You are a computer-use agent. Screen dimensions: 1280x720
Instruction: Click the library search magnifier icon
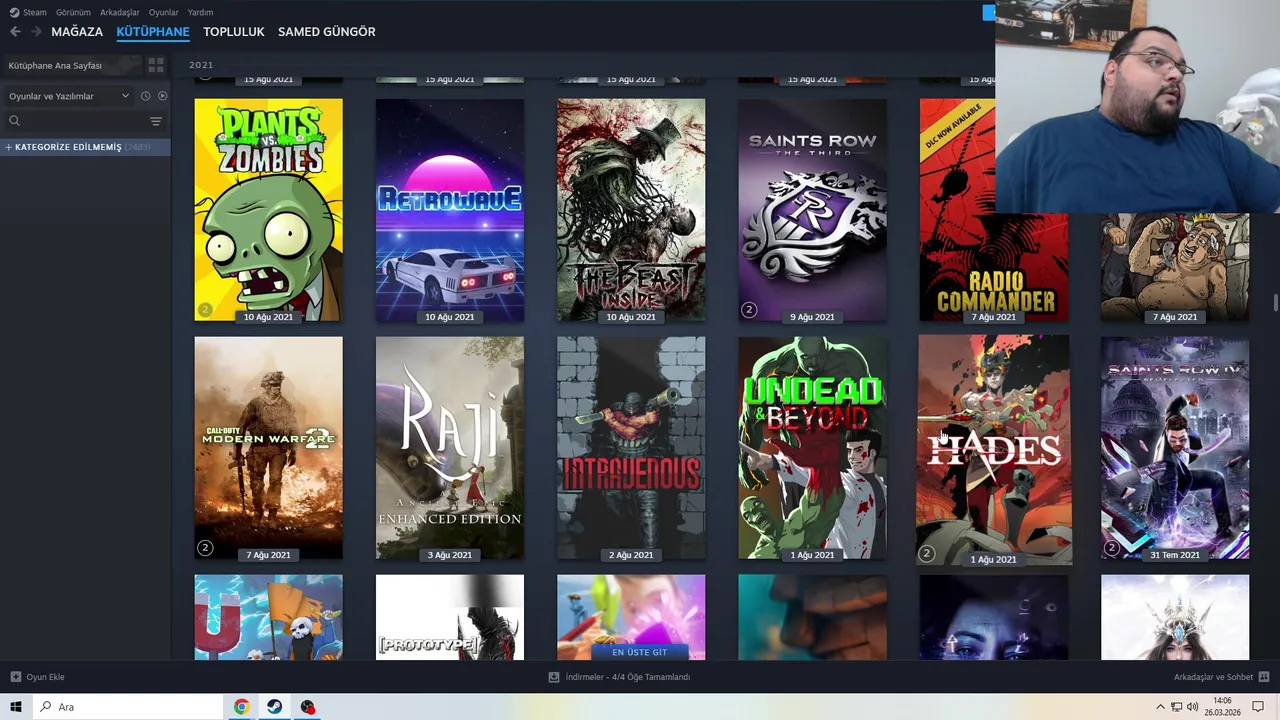[x=14, y=121]
